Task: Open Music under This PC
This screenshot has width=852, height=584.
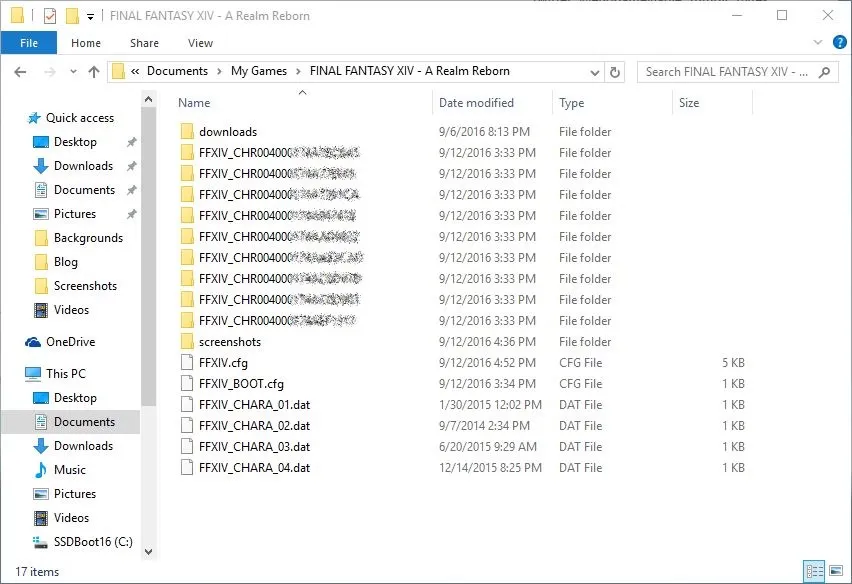Action: (70, 470)
